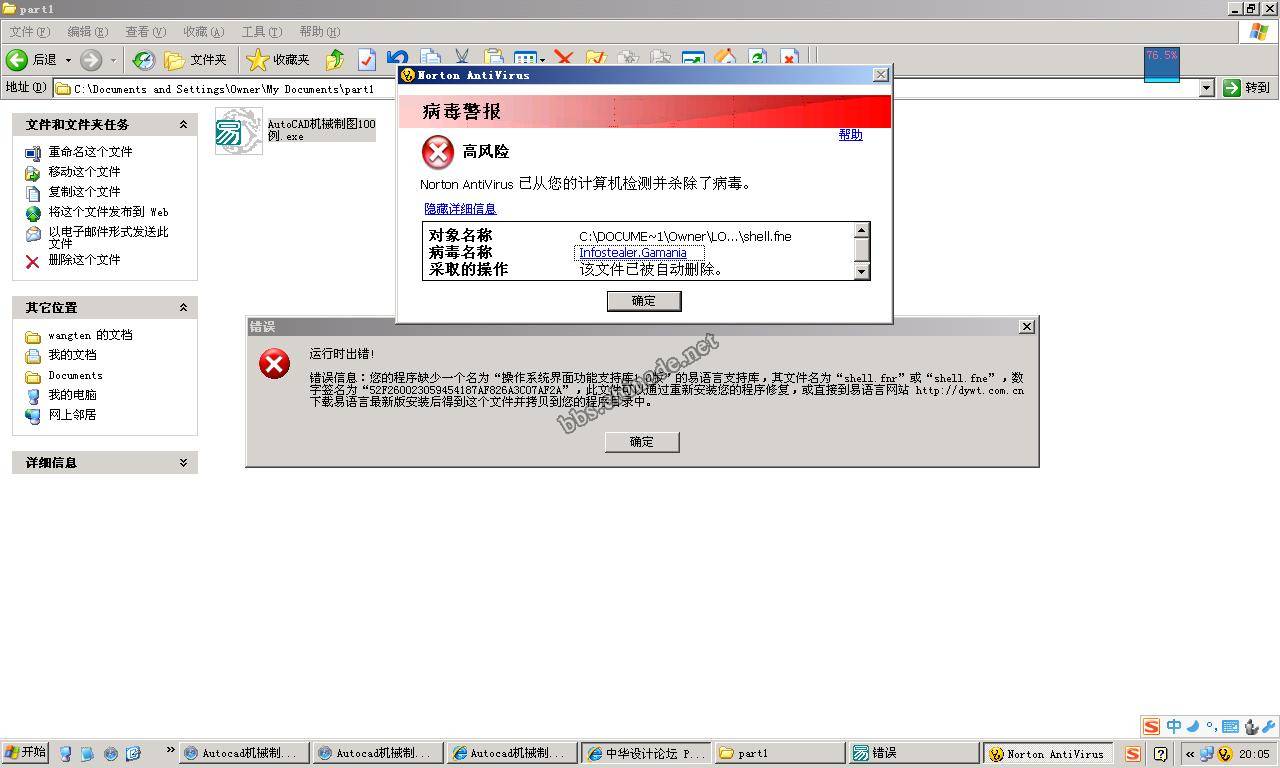Click the question mark help taskbar icon

1160,754
